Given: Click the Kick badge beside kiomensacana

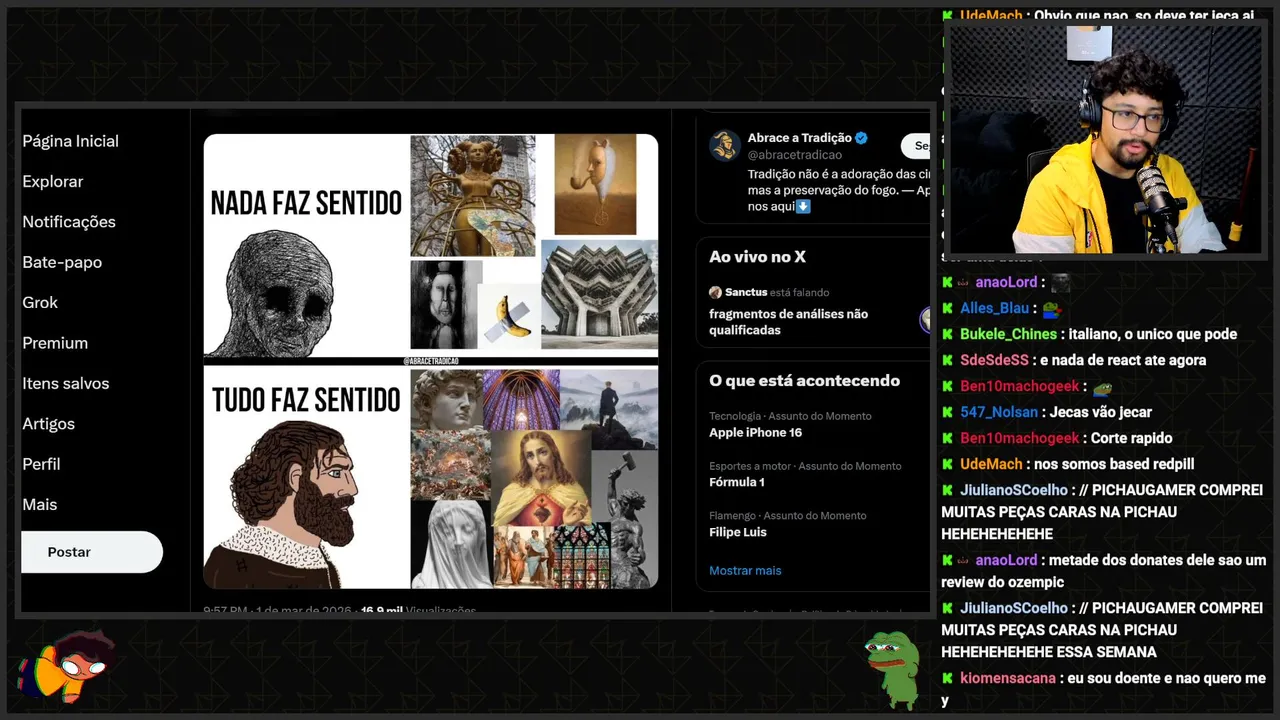Looking at the screenshot, I should click(947, 678).
